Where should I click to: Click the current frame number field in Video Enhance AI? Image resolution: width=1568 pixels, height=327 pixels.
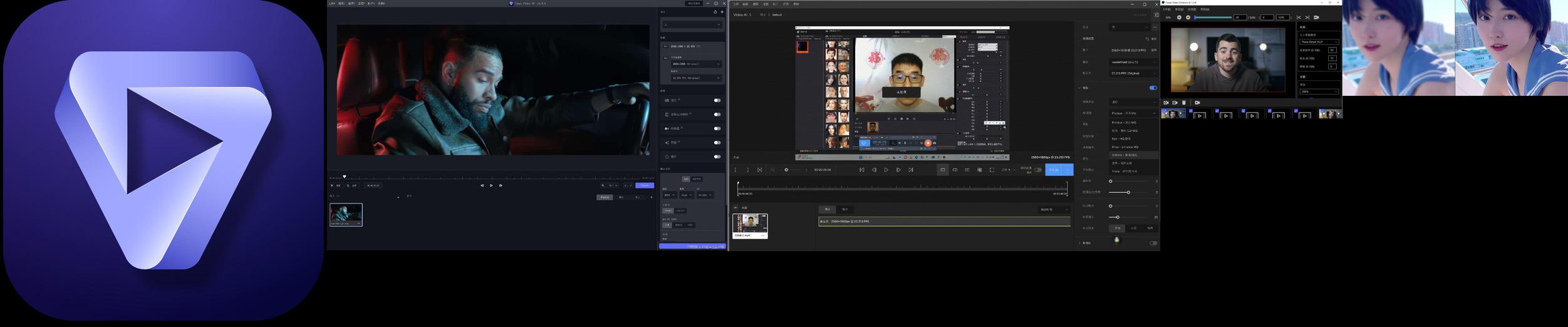pos(1240,18)
